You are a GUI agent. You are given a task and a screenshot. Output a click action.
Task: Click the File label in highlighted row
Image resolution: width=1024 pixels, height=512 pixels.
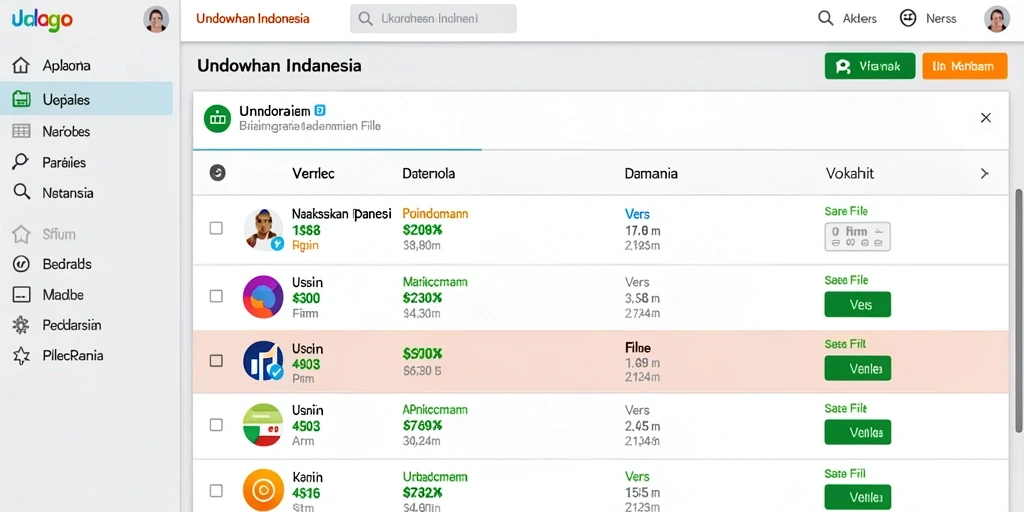638,348
